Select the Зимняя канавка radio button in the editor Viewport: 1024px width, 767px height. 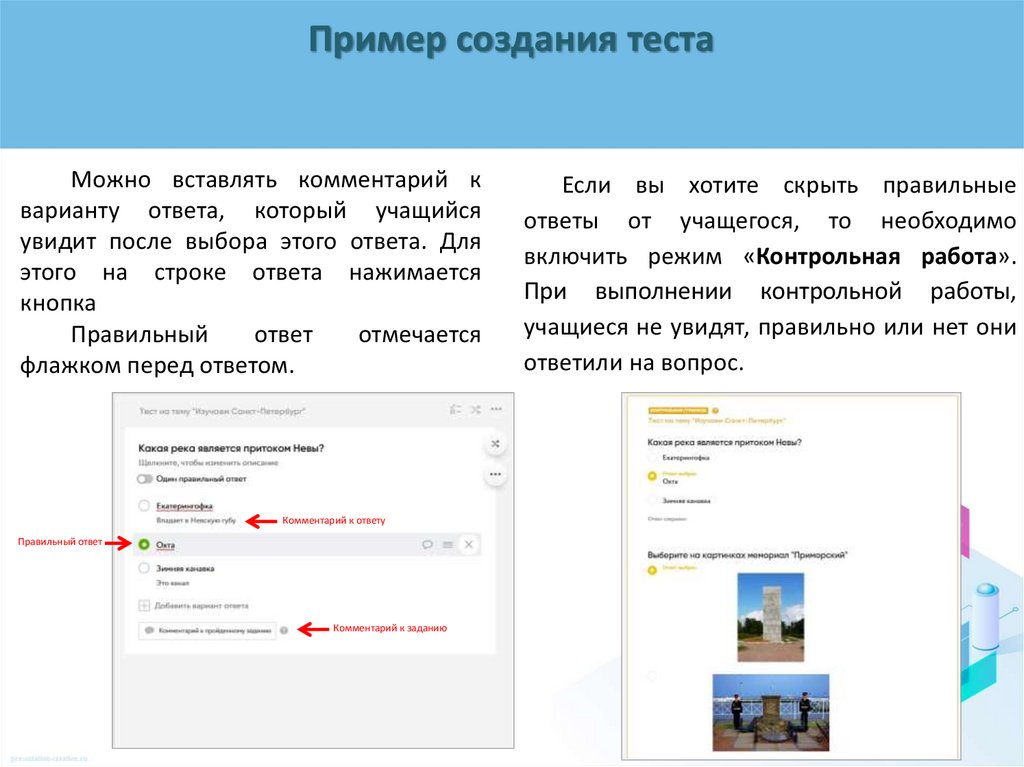pos(144,568)
